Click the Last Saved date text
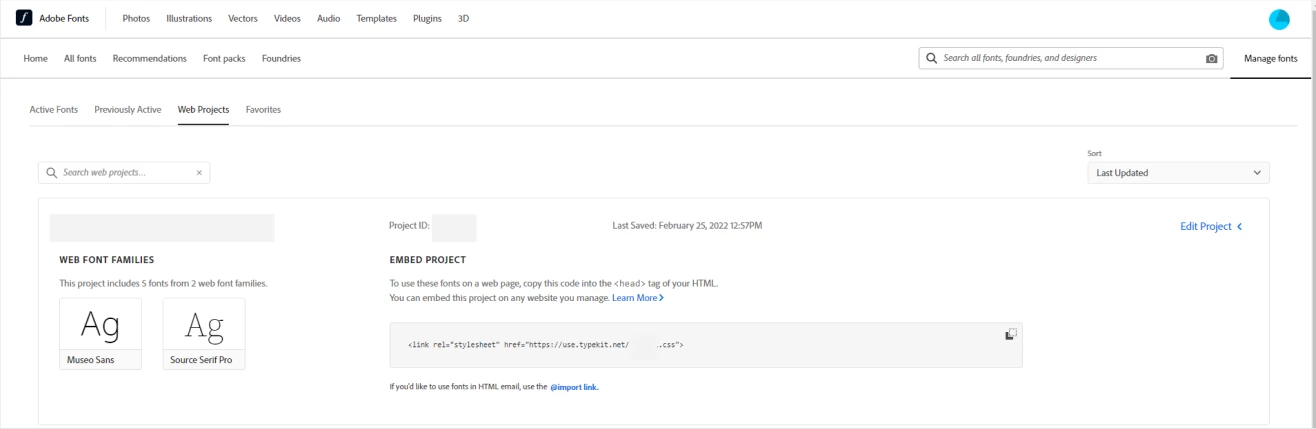1316x429 pixels. coord(687,226)
